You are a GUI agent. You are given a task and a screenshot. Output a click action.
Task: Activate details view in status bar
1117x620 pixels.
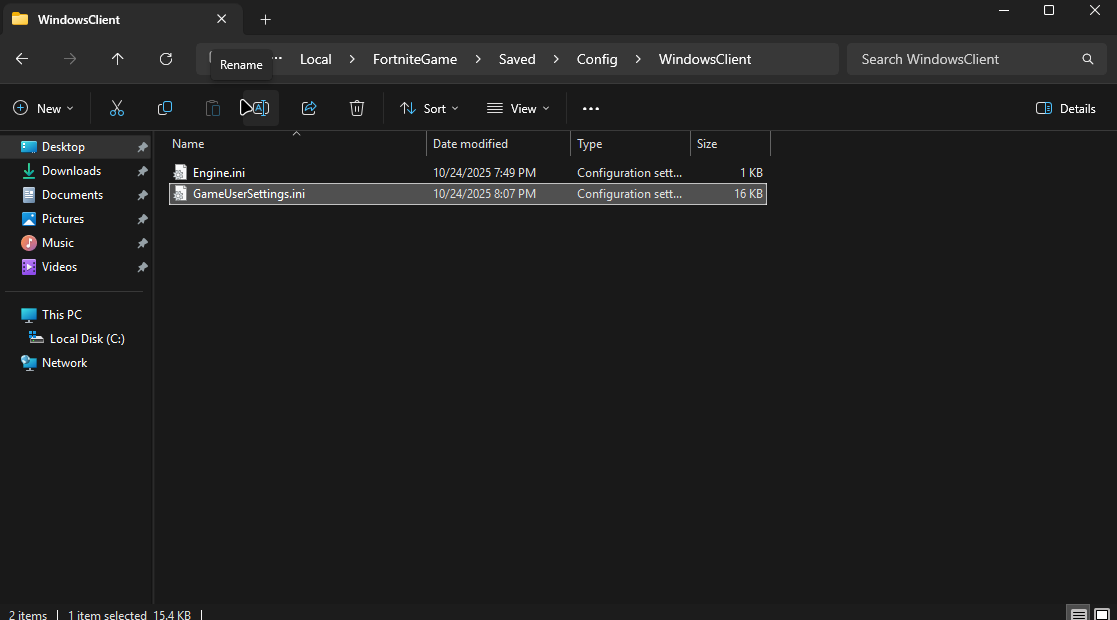pyautogui.click(x=1078, y=611)
